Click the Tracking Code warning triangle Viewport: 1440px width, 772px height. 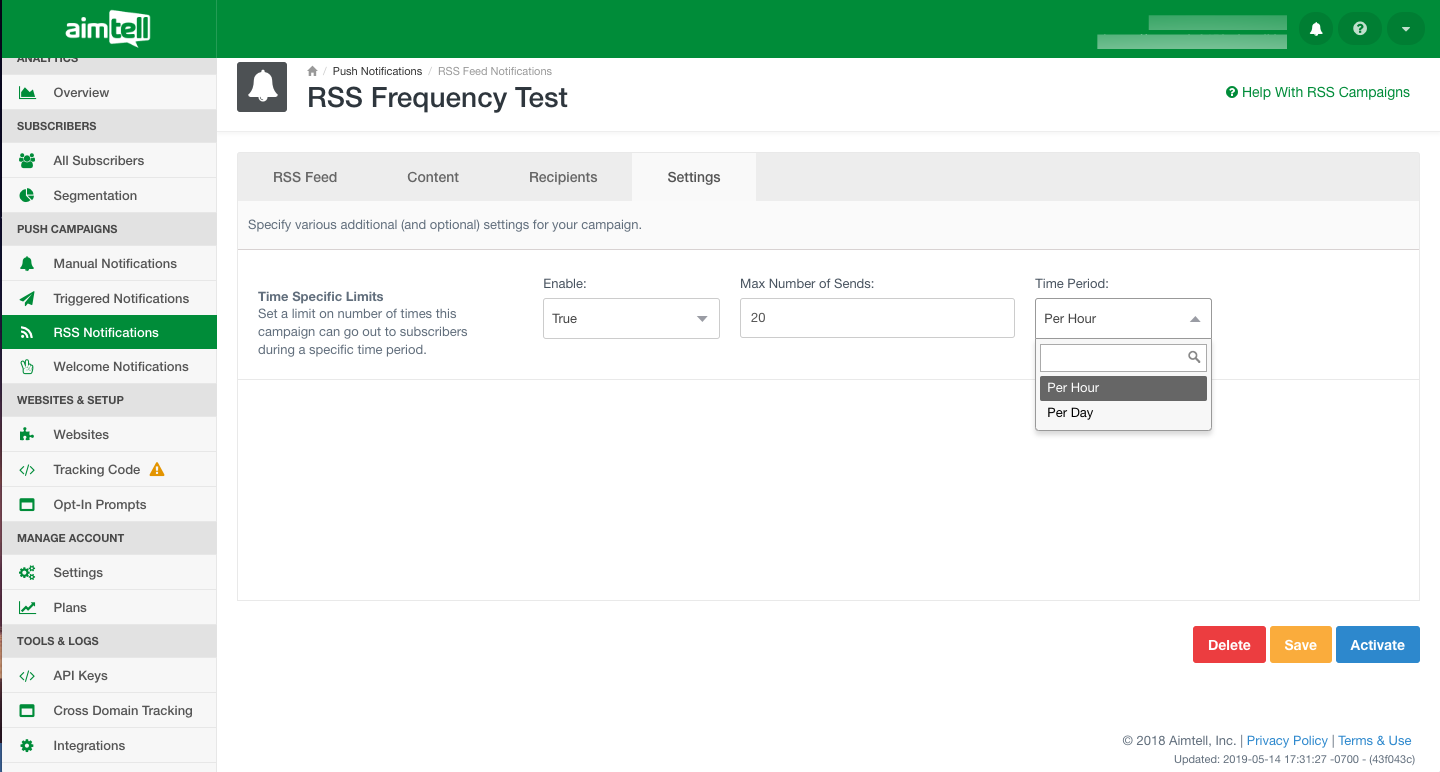coord(157,469)
